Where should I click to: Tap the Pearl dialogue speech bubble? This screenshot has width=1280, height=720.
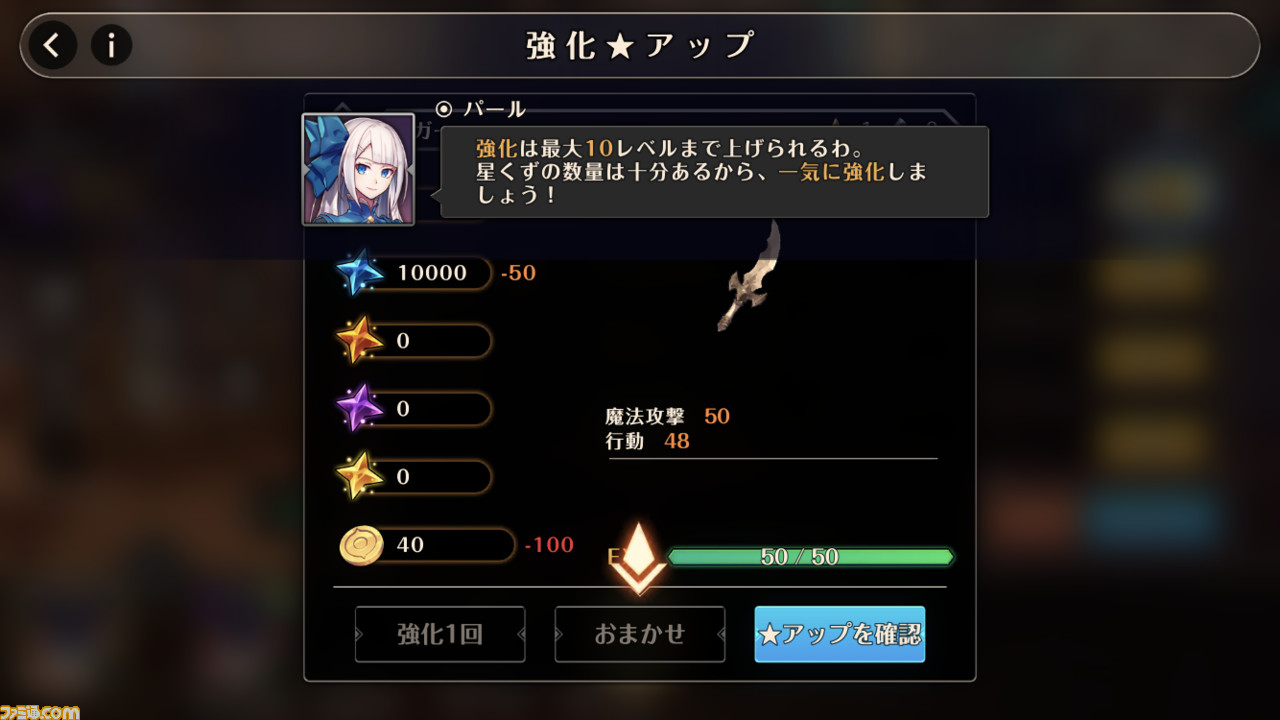[x=714, y=172]
